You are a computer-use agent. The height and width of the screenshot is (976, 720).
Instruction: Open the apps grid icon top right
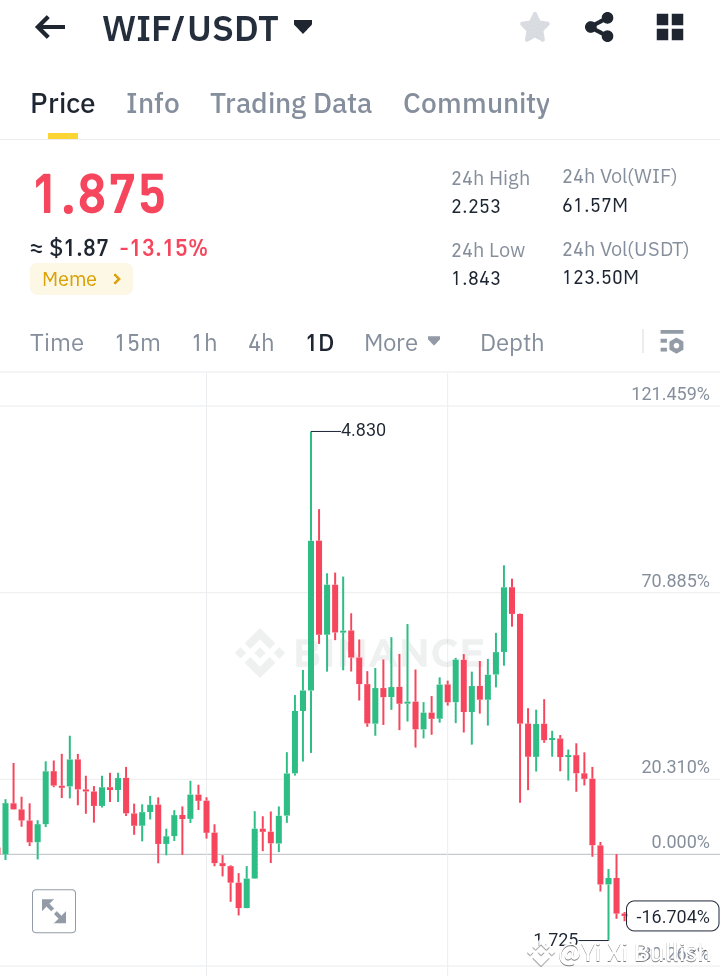coord(668,27)
